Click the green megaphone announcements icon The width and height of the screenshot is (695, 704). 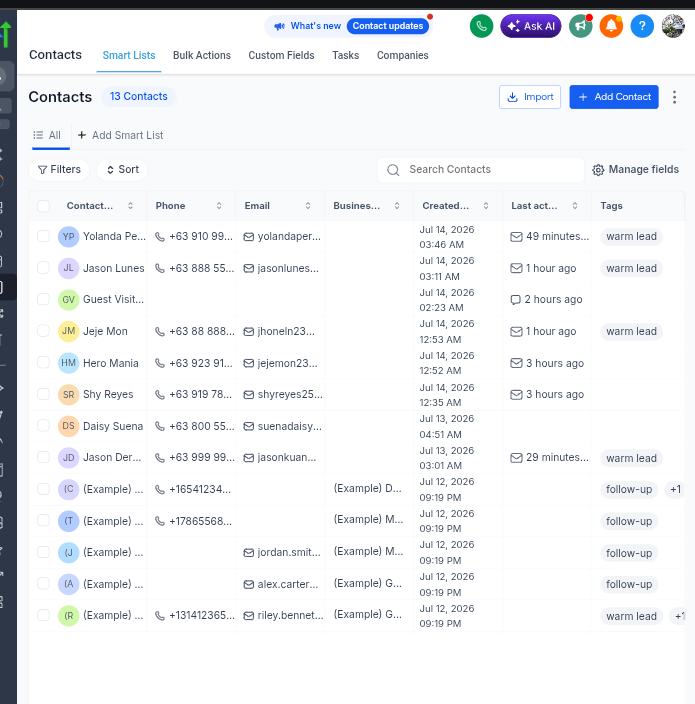581,26
